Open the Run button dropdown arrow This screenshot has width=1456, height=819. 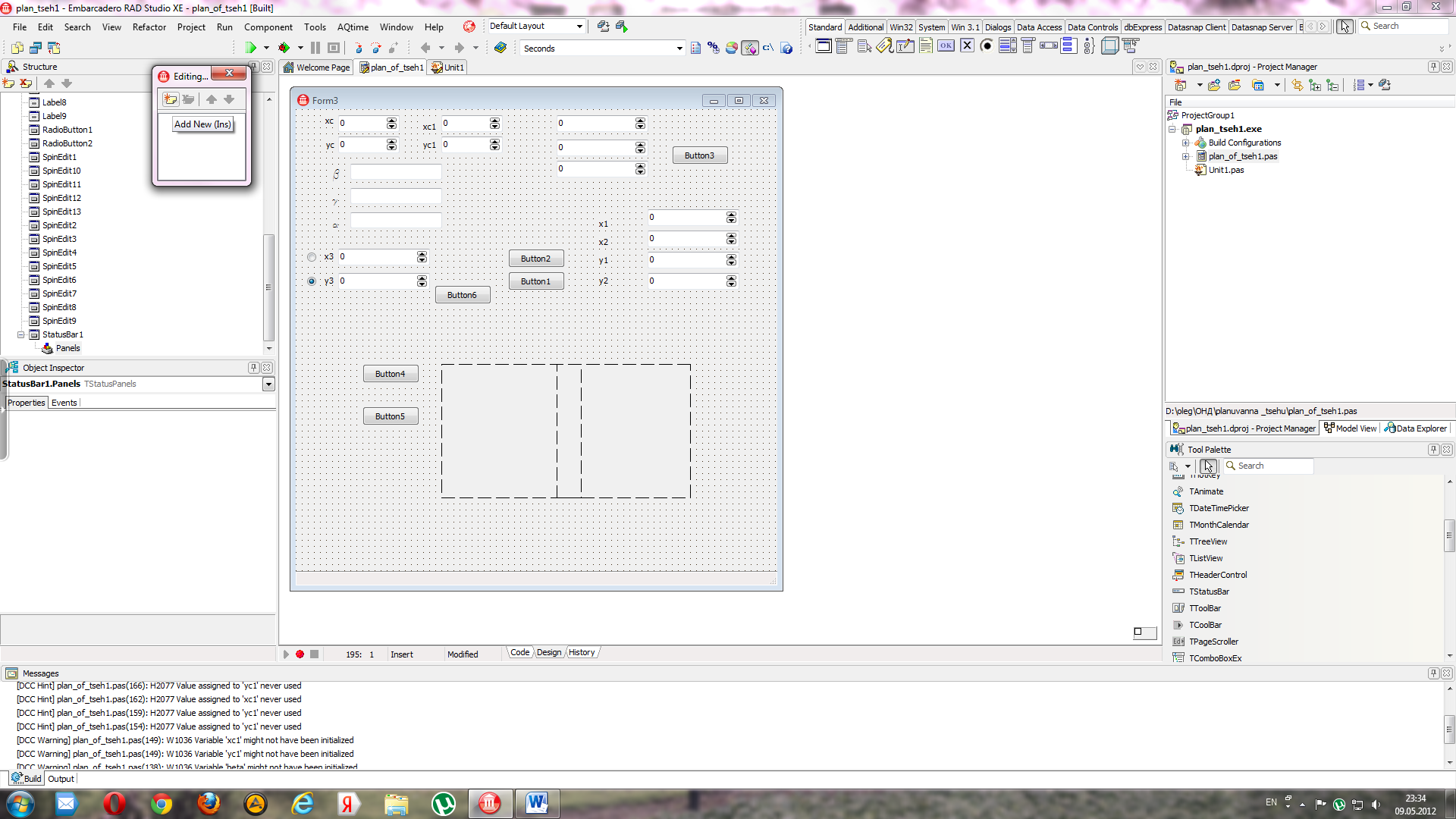[266, 48]
